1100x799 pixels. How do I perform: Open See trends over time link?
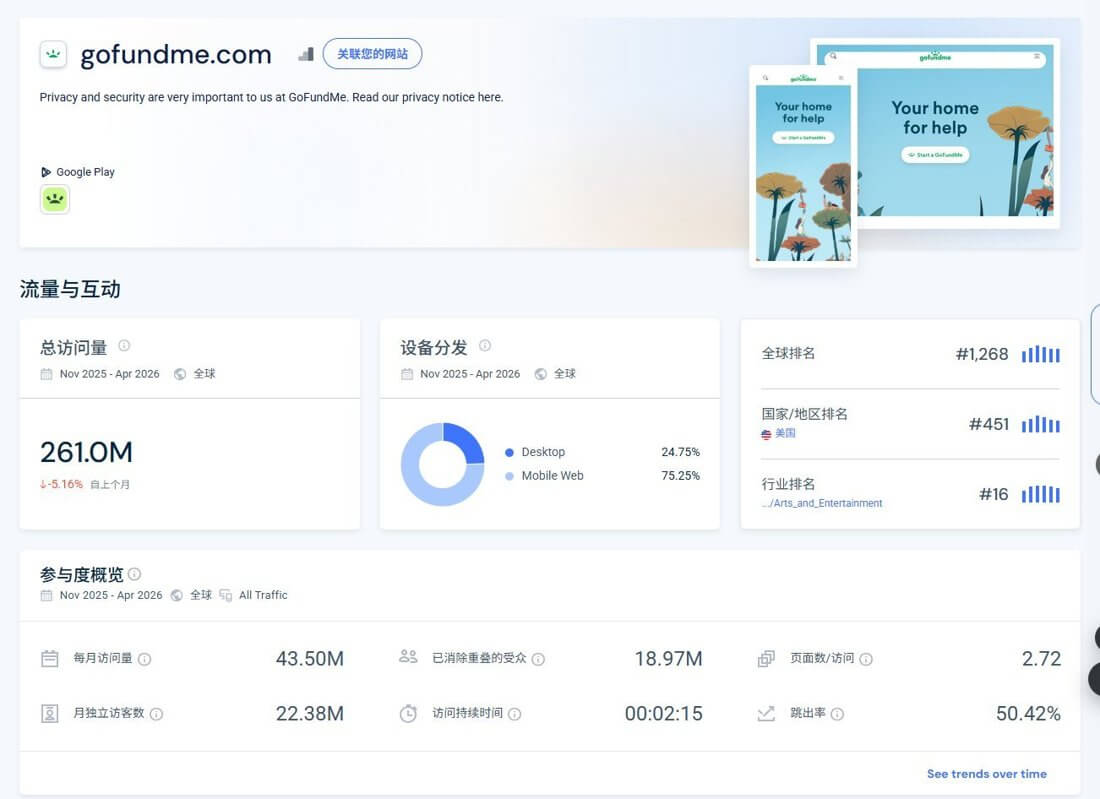click(986, 774)
